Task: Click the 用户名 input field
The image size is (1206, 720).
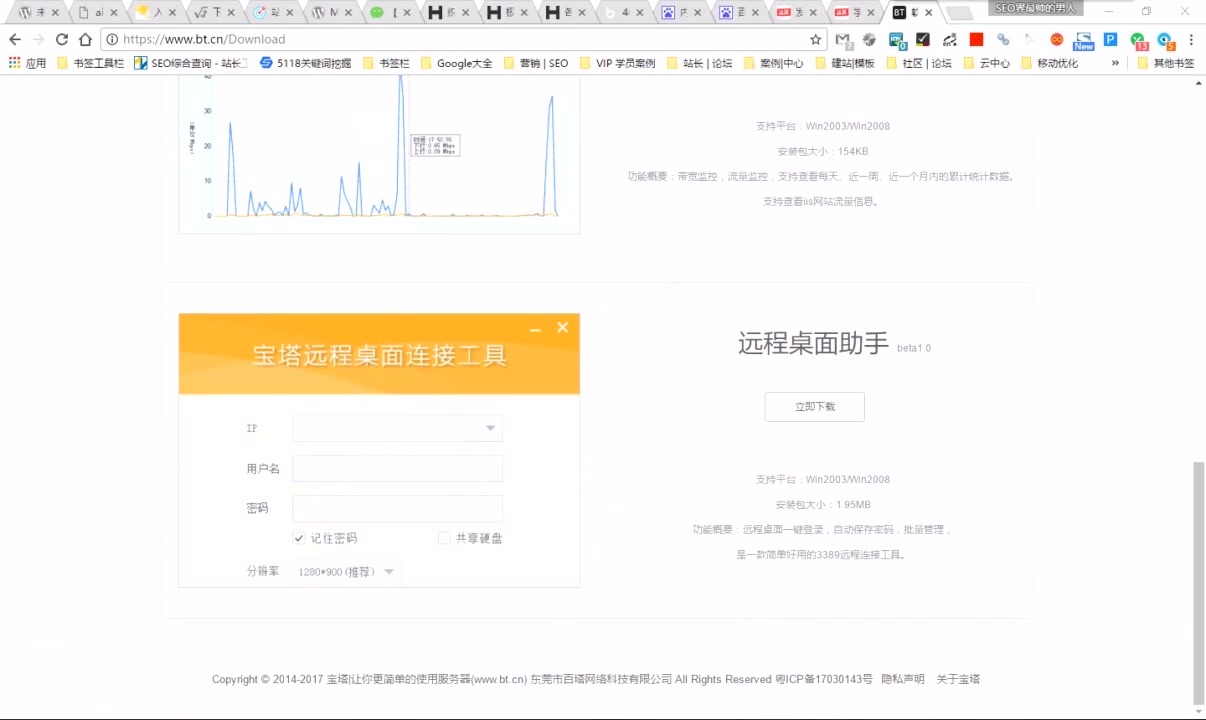Action: point(397,468)
